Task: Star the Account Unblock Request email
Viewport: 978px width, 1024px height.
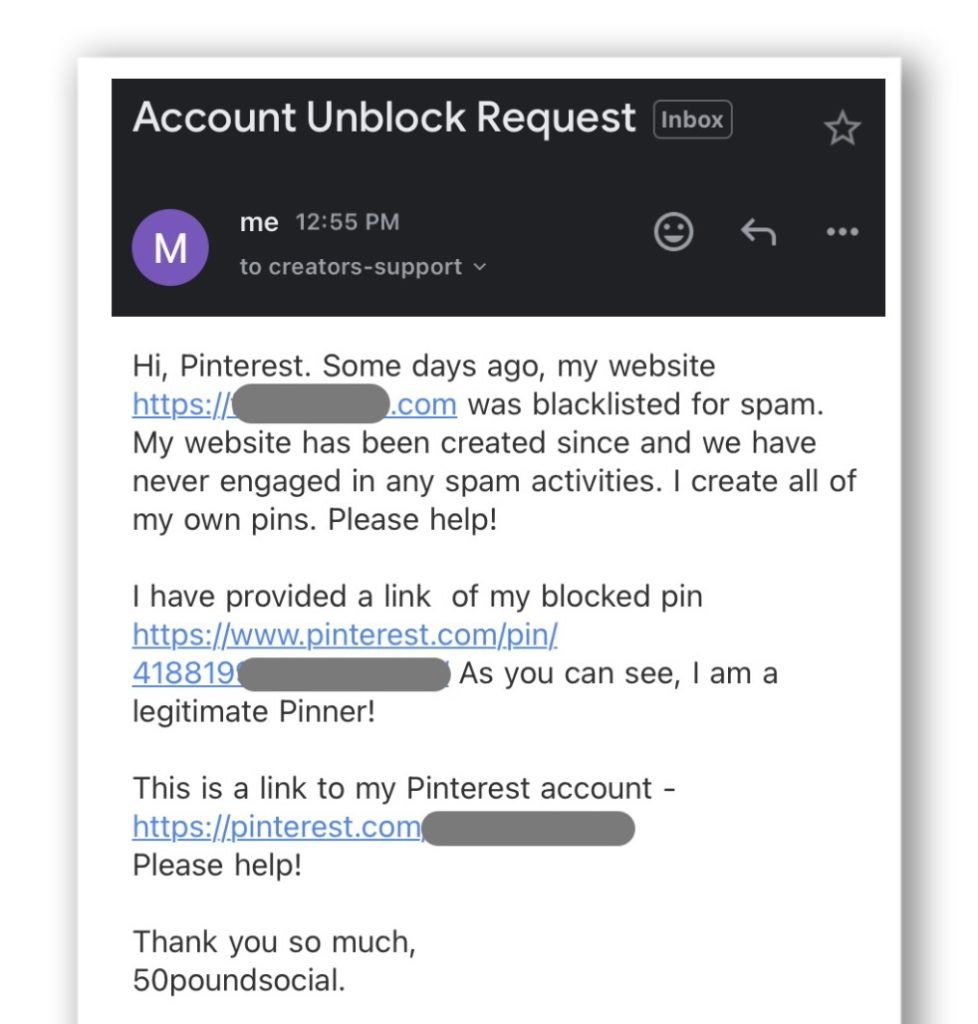Action: [x=841, y=129]
